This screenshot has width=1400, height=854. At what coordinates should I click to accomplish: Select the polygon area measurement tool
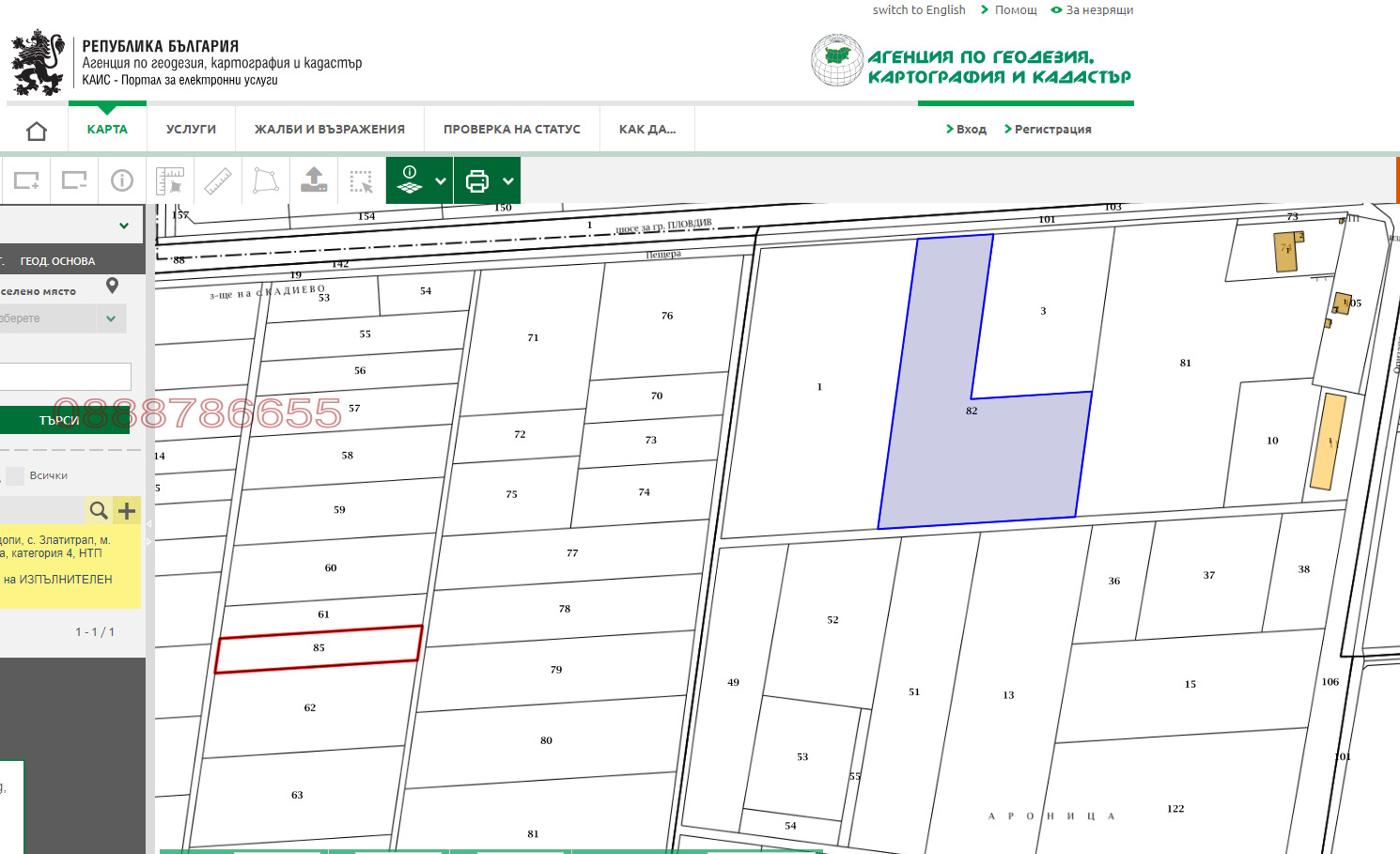pyautogui.click(x=266, y=180)
